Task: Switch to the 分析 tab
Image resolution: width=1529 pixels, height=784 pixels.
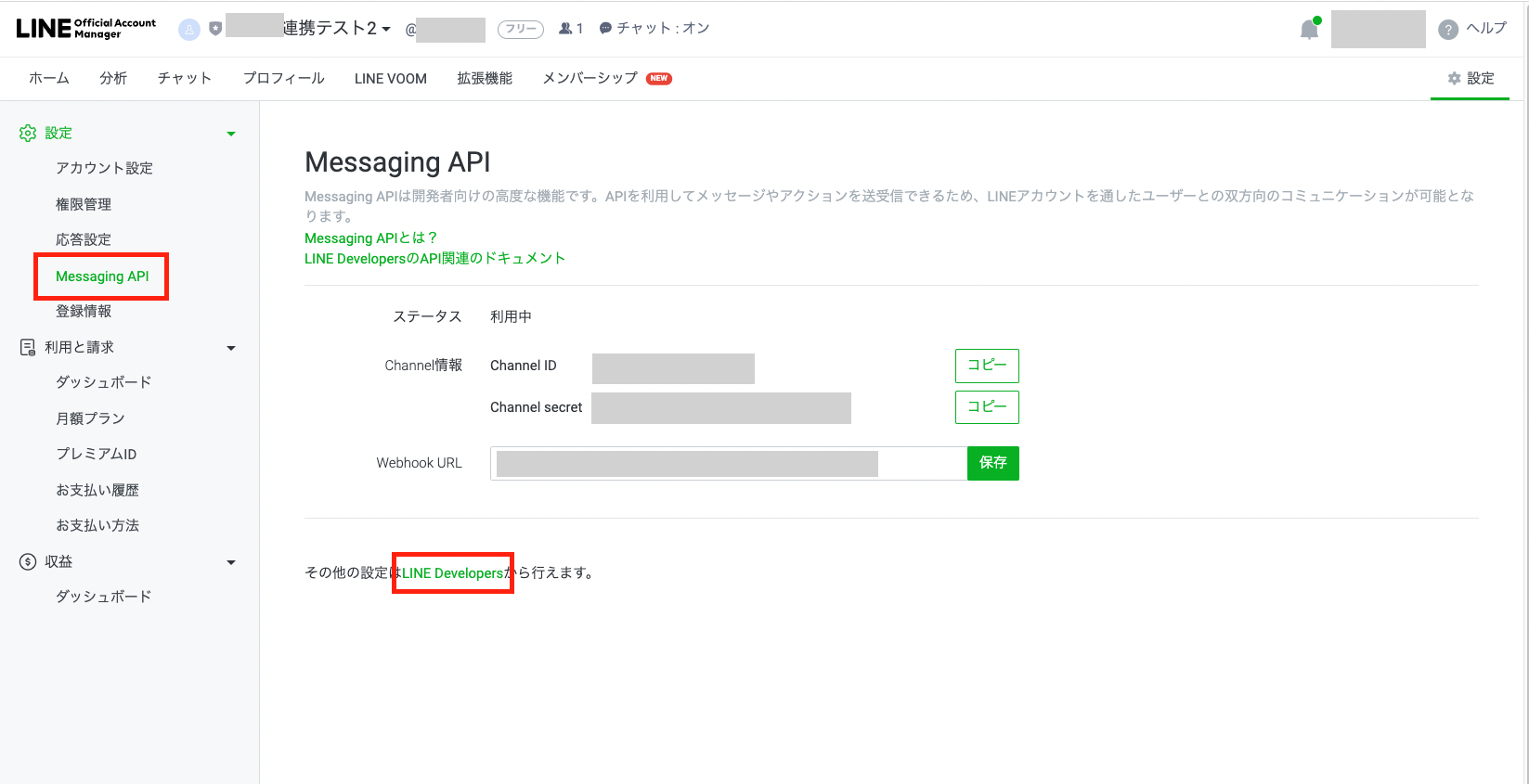Action: click(x=113, y=79)
